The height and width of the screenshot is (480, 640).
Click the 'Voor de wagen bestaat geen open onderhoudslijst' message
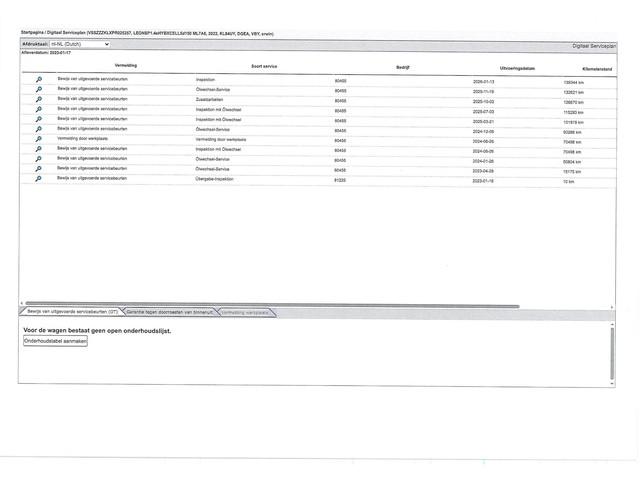97,331
